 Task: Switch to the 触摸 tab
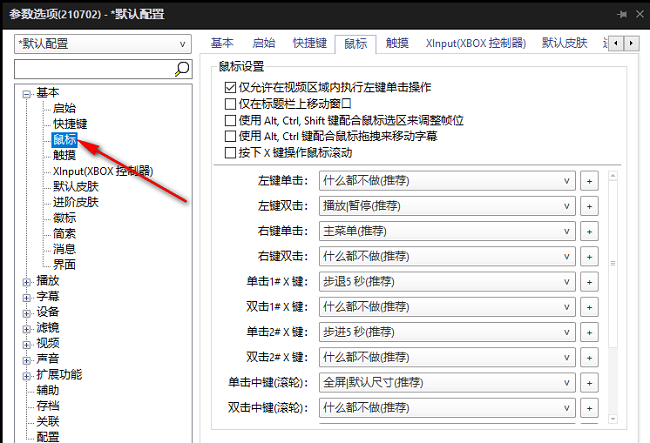click(397, 43)
